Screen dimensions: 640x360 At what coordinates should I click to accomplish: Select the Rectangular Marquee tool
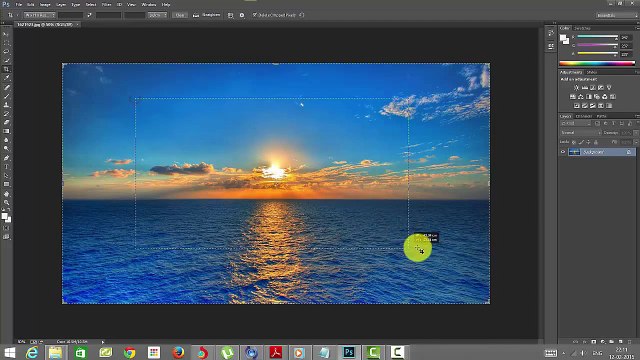point(6,43)
